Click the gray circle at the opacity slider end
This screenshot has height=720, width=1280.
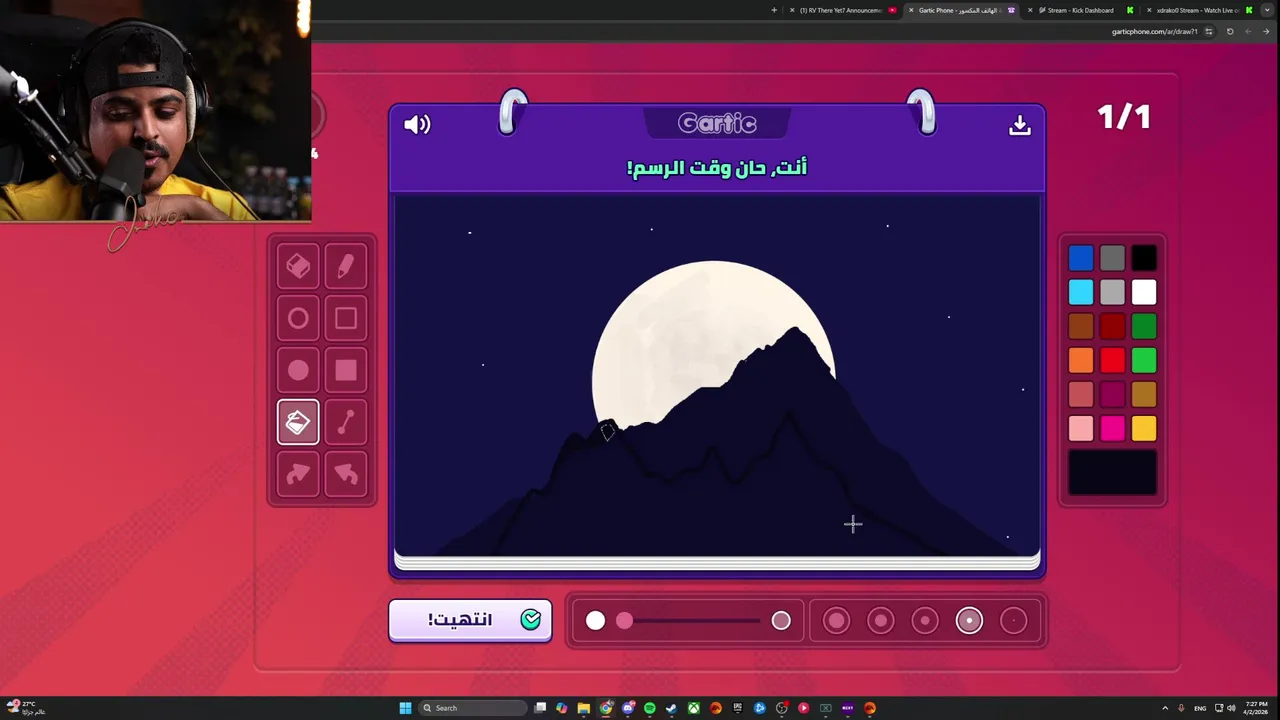point(781,621)
